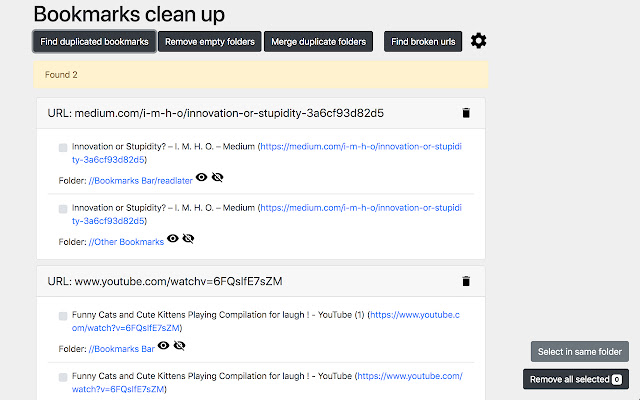
Task: Check the second Innovation or Stupidity bookmark
Action: coord(63,209)
